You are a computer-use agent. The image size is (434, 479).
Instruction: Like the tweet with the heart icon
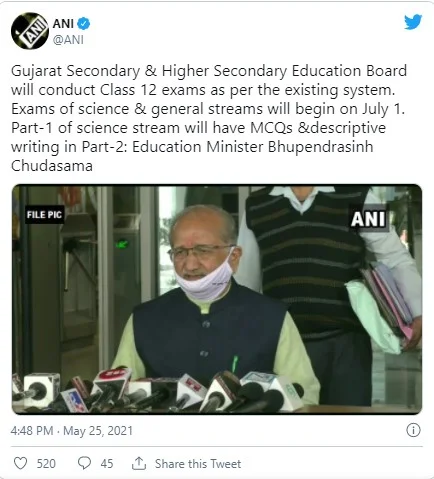coord(20,463)
